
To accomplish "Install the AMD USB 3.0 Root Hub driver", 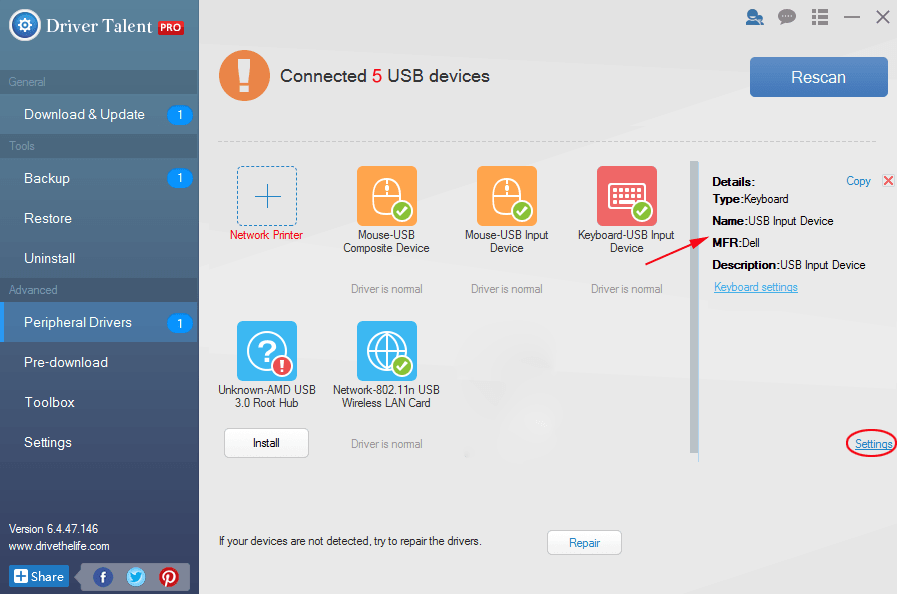I will click(x=267, y=443).
